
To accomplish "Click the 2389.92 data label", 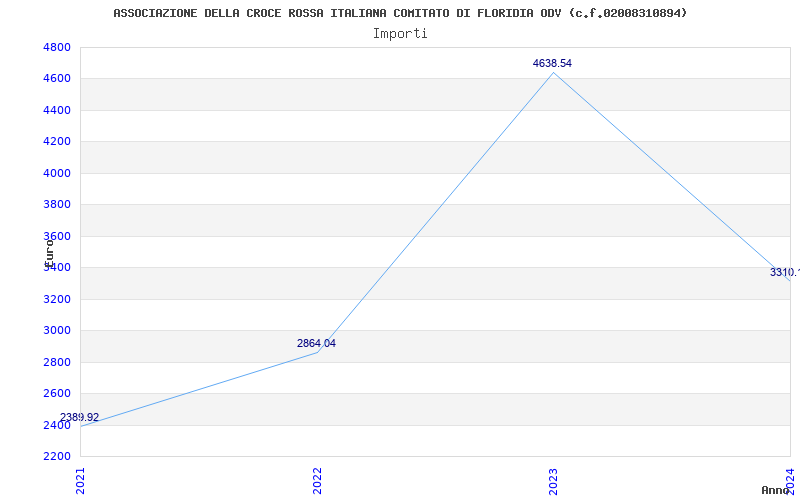I will [80, 417].
